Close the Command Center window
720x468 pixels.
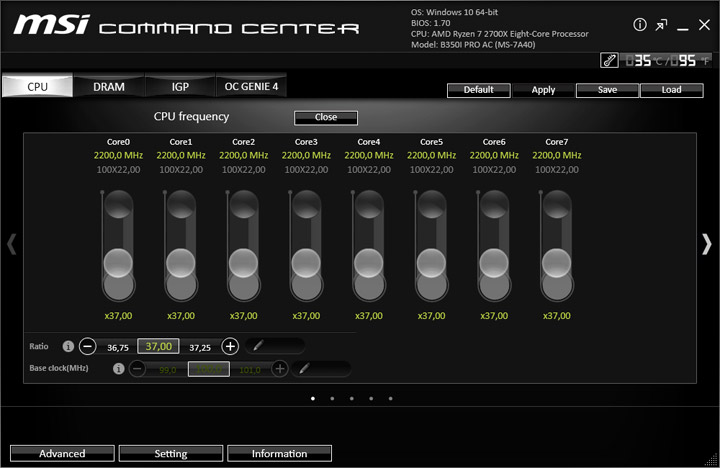pyautogui.click(x=704, y=25)
